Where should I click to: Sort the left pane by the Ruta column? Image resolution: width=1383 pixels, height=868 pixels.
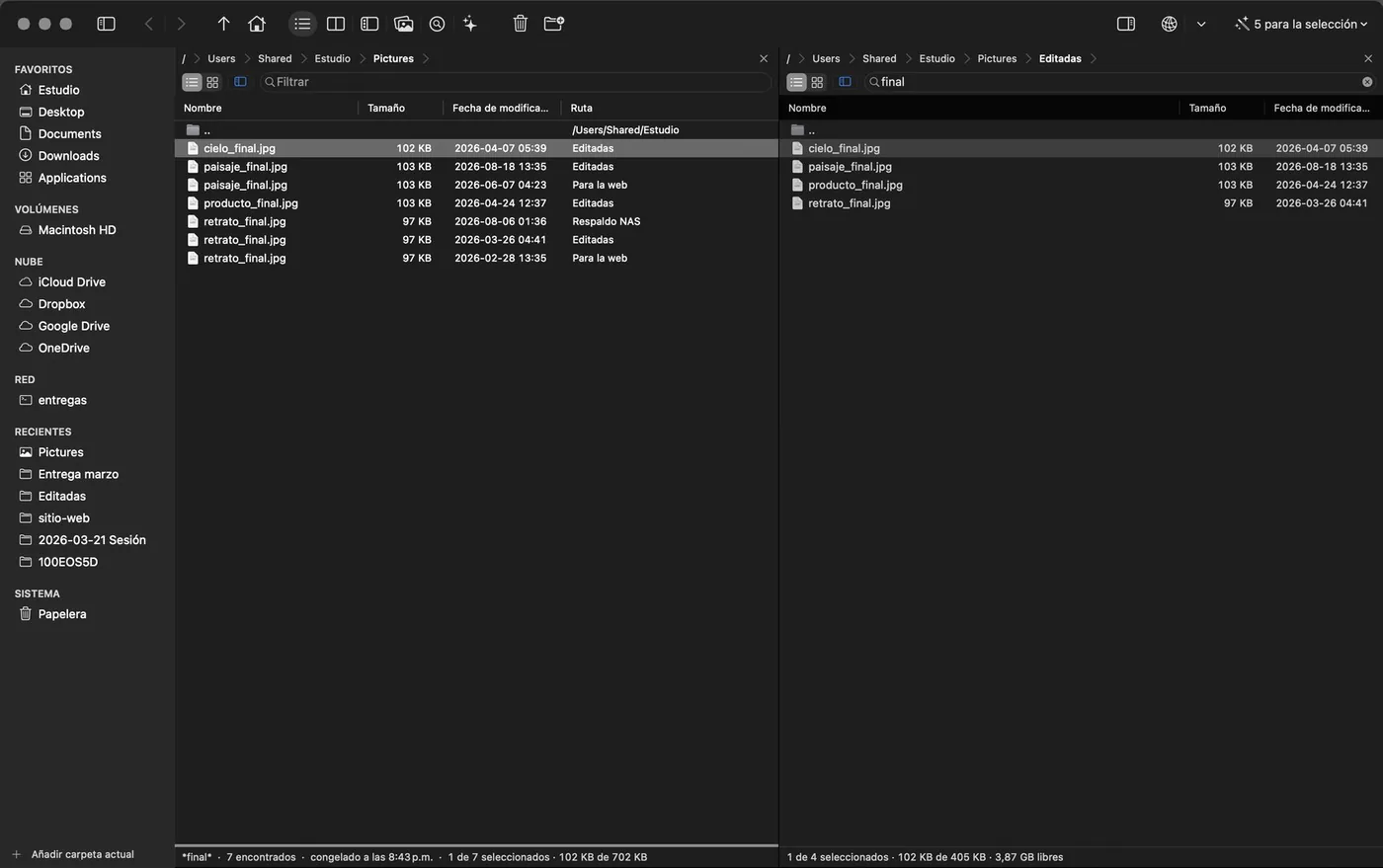670,108
